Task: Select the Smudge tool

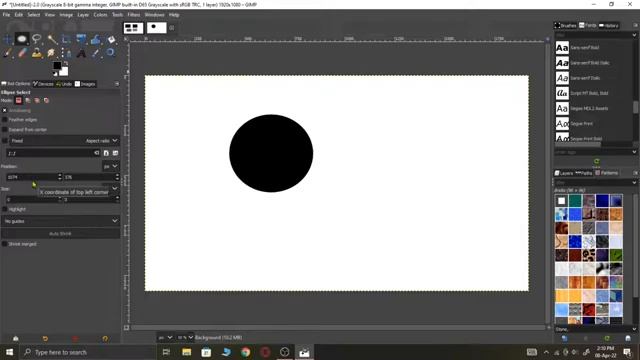Action: tap(52, 53)
